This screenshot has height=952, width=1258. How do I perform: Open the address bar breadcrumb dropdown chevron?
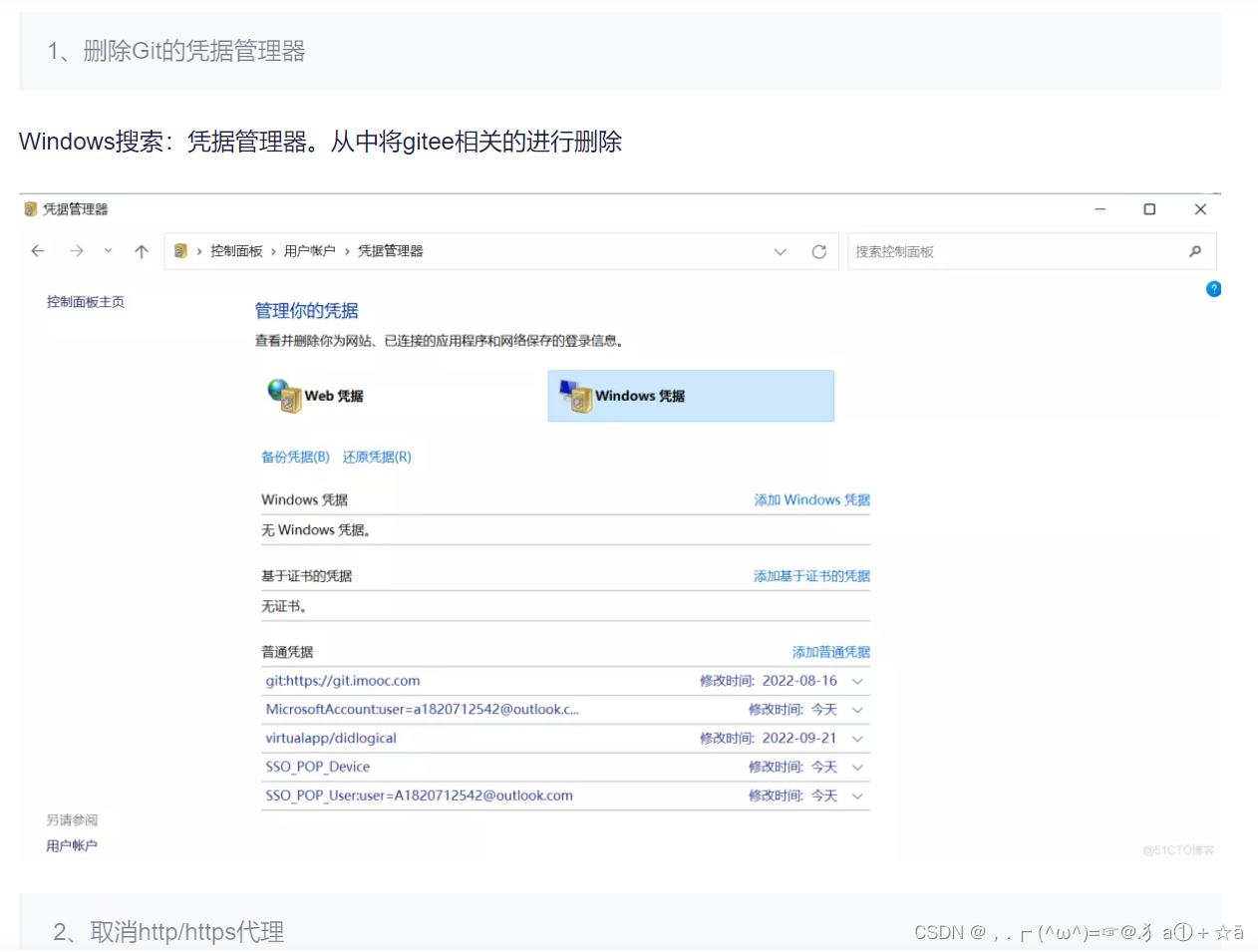tap(781, 251)
